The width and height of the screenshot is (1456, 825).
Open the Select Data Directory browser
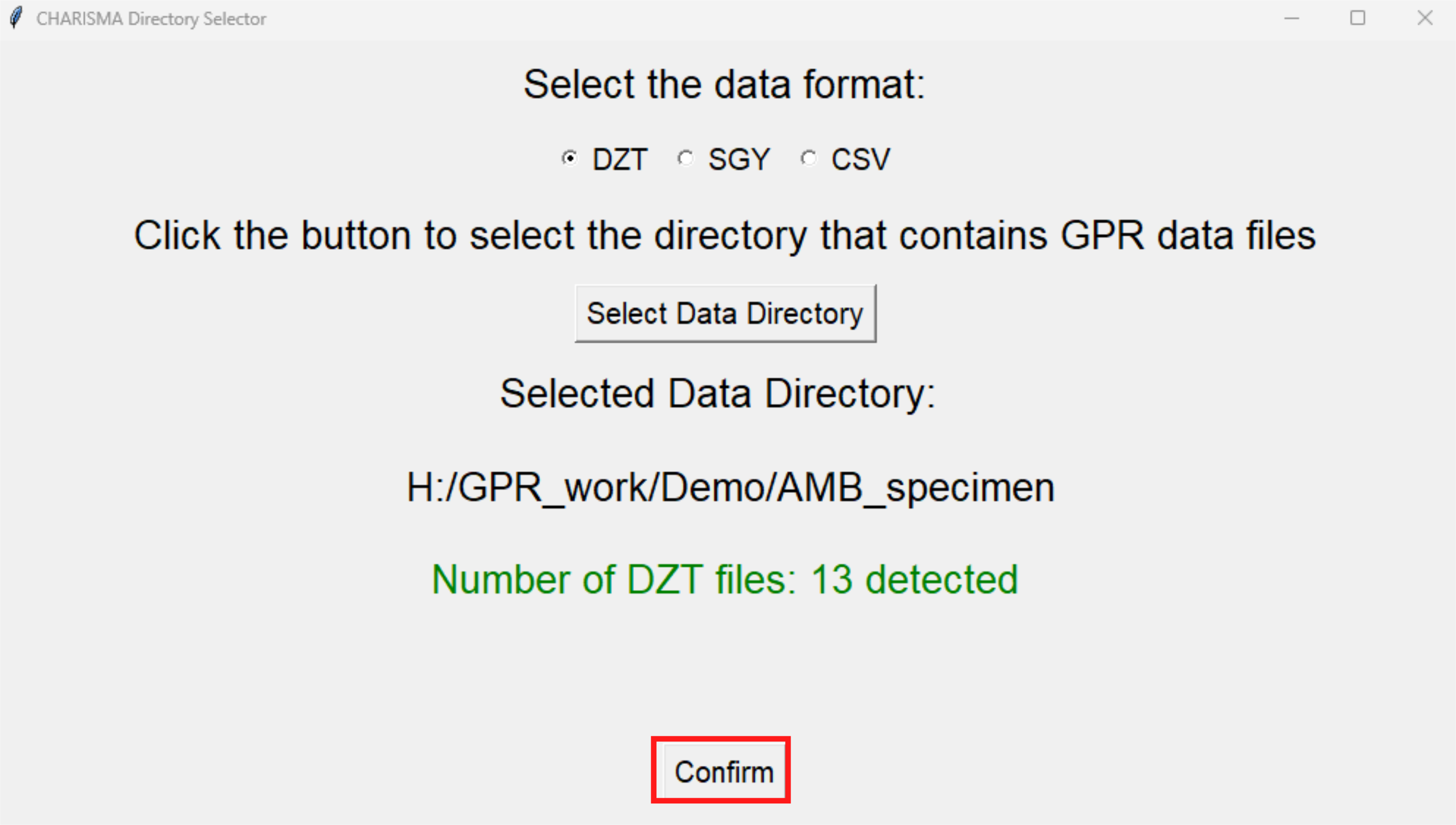[x=725, y=313]
